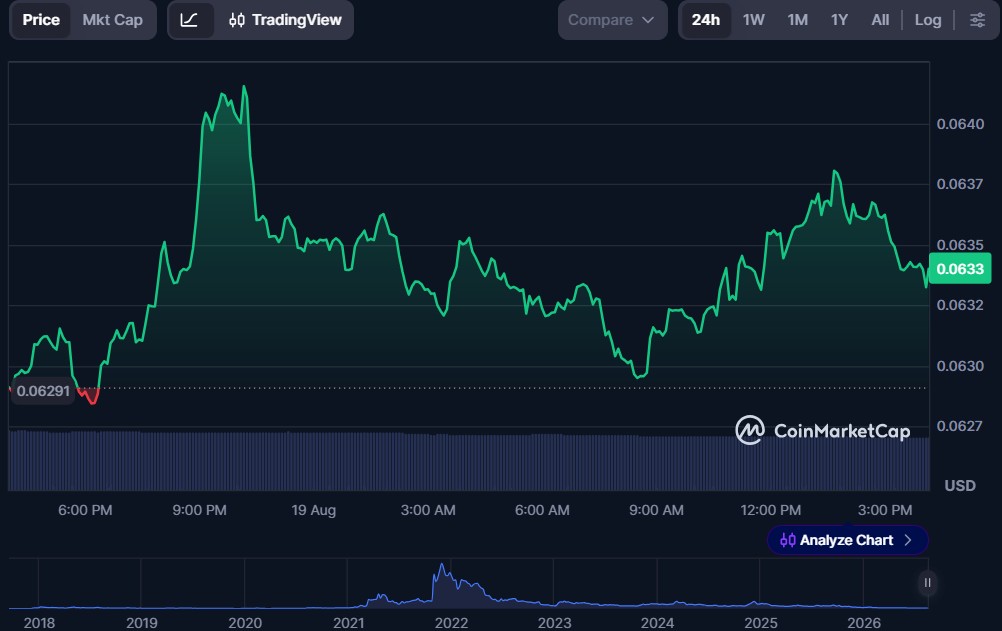Click the Analyze Chart button
Viewport: 1002px width, 631px height.
[x=847, y=540]
